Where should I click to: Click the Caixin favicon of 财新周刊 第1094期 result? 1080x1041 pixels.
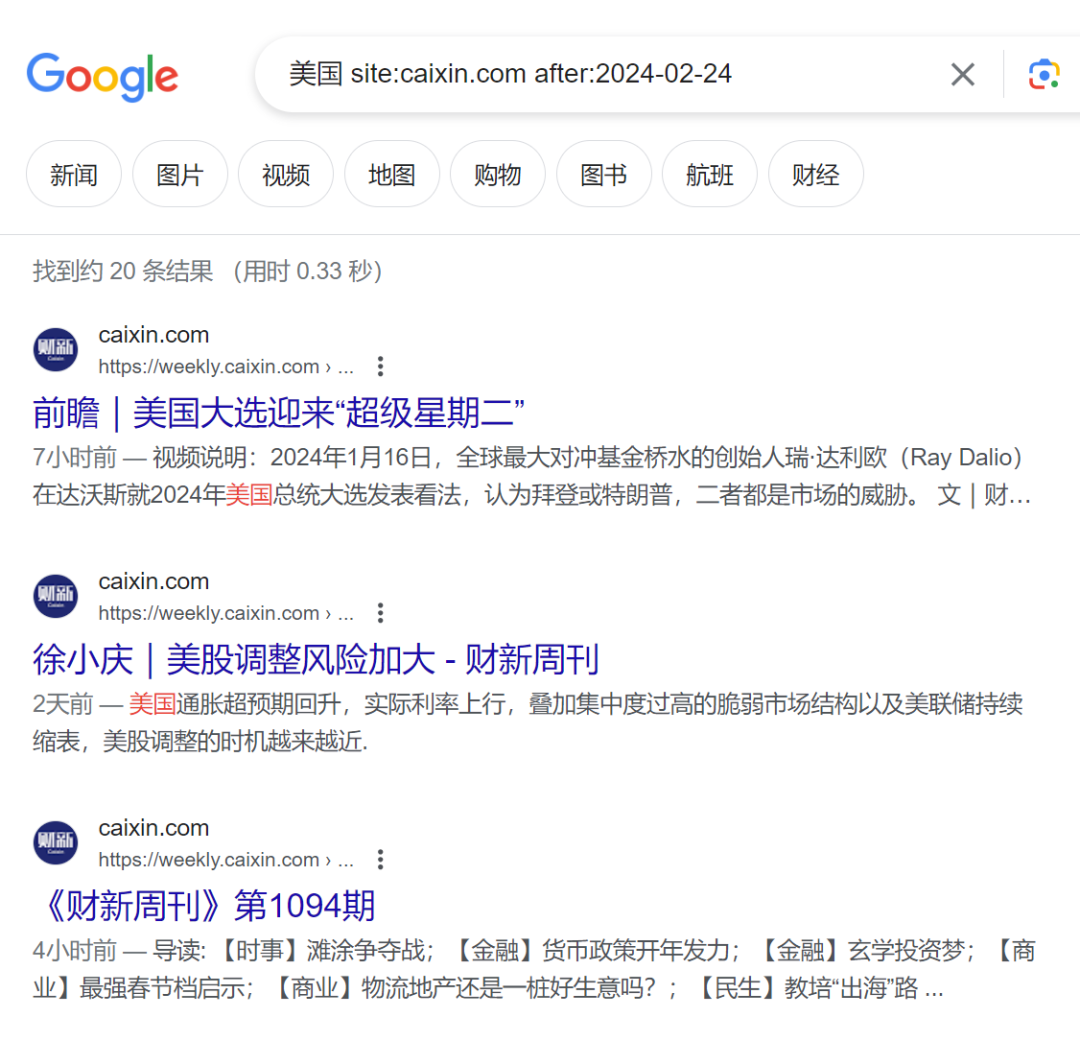(55, 842)
